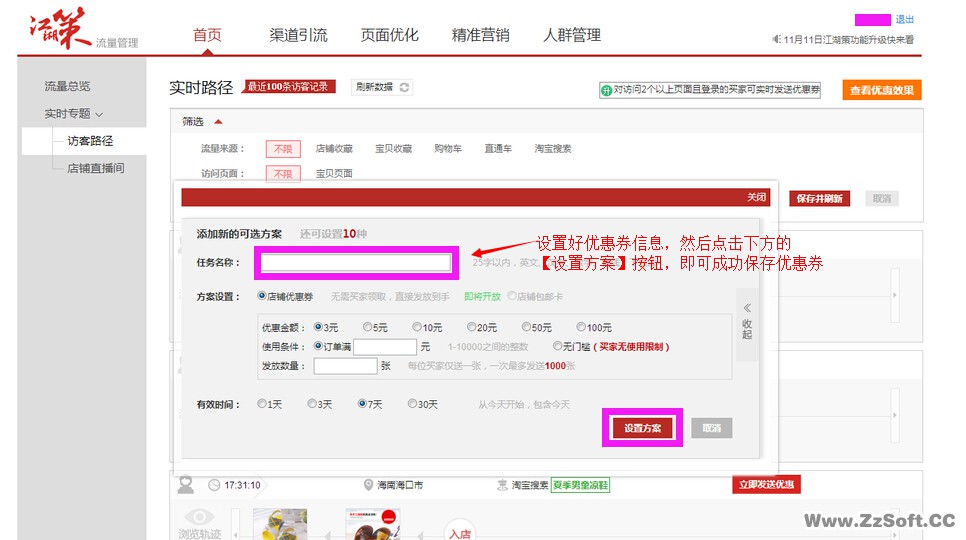Open the 页面优化 tab
The image size is (966, 540).
click(x=389, y=35)
